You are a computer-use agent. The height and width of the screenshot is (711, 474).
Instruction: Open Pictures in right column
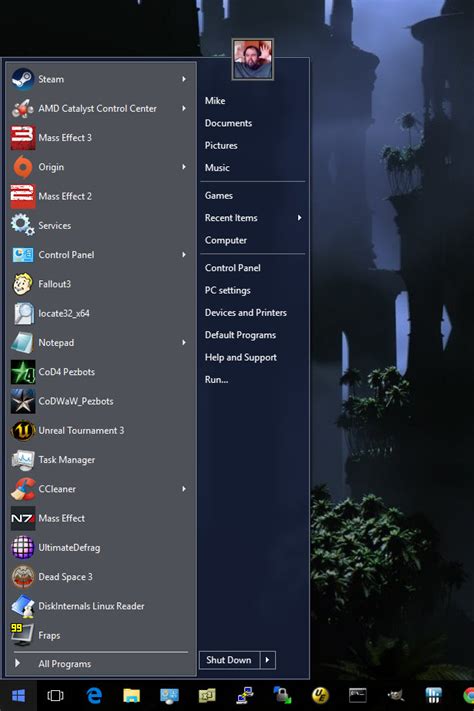tap(221, 145)
